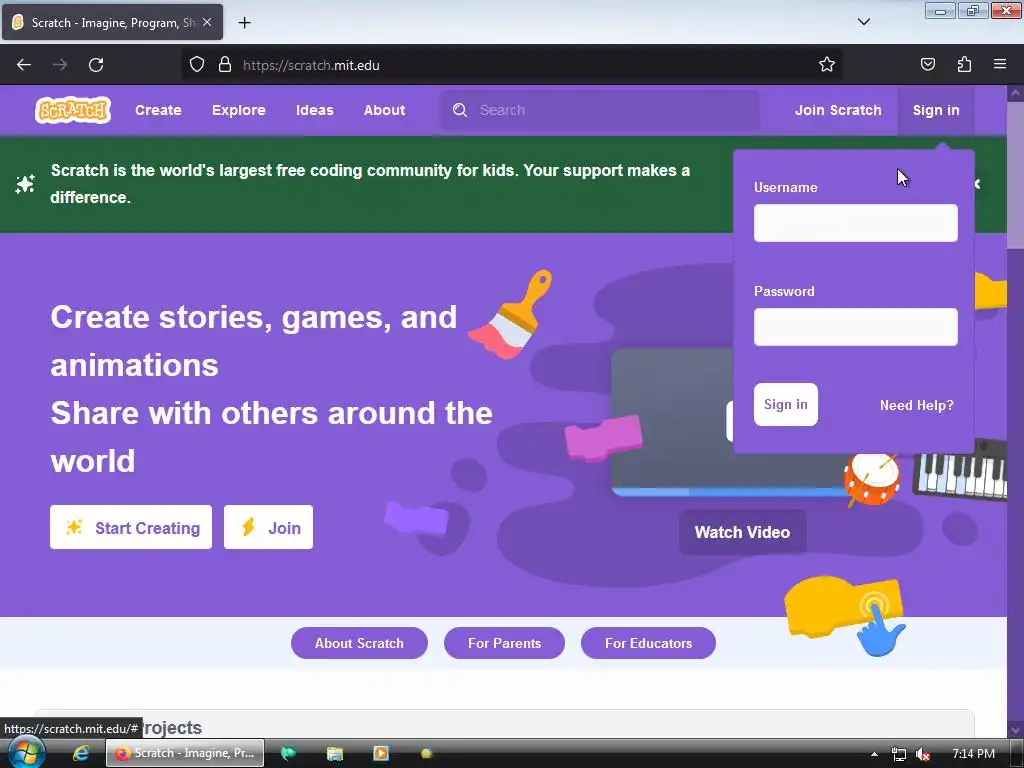Go back using the browser back arrow
This screenshot has height=768, width=1024.
click(x=24, y=65)
